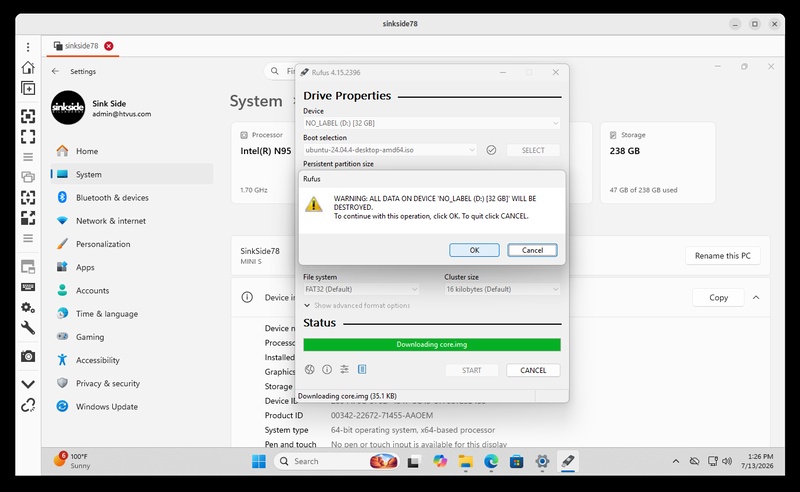Open Microsoft Edge from the taskbar
Viewport: 800px width, 492px height.
click(491, 461)
